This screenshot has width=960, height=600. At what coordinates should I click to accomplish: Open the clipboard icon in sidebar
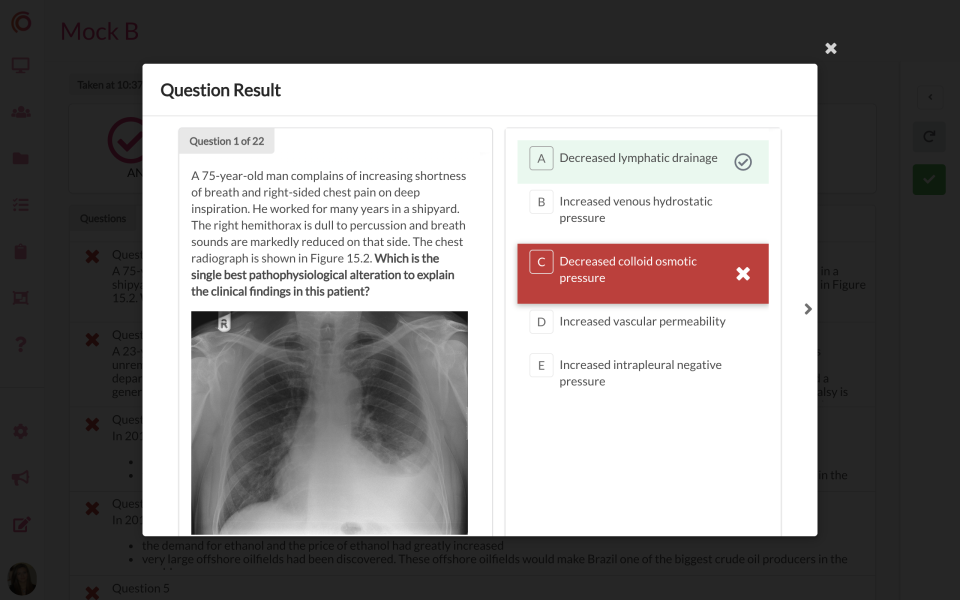click(x=21, y=251)
